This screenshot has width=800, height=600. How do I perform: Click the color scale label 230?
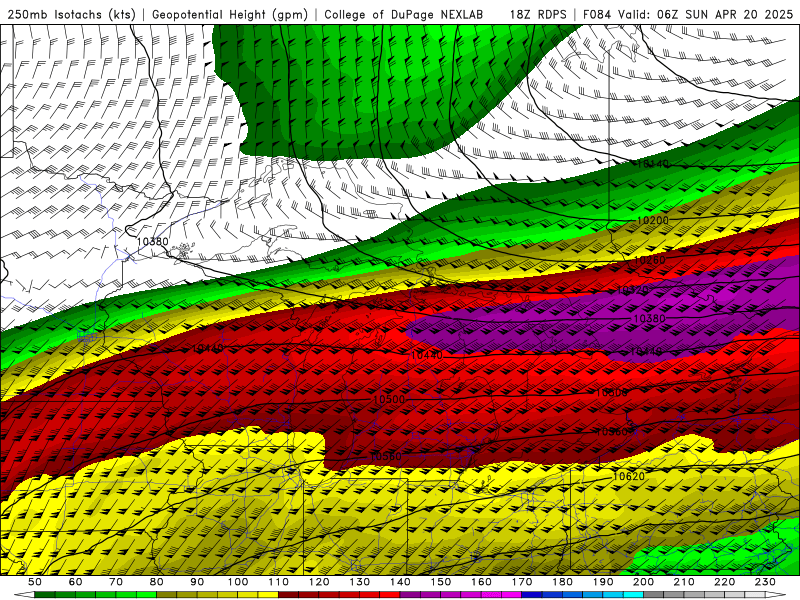point(765,582)
